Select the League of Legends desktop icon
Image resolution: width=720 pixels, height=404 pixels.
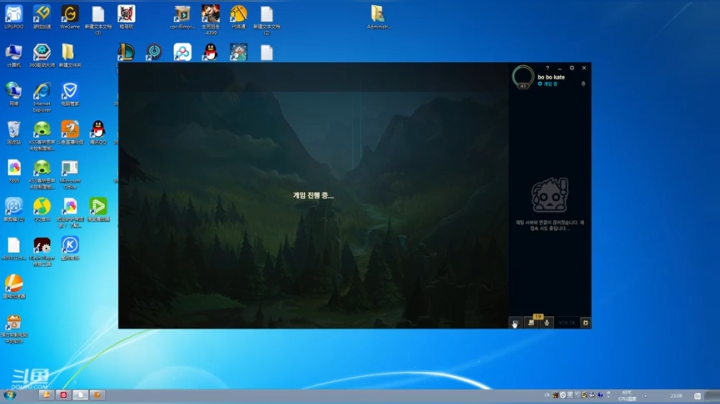[126, 52]
